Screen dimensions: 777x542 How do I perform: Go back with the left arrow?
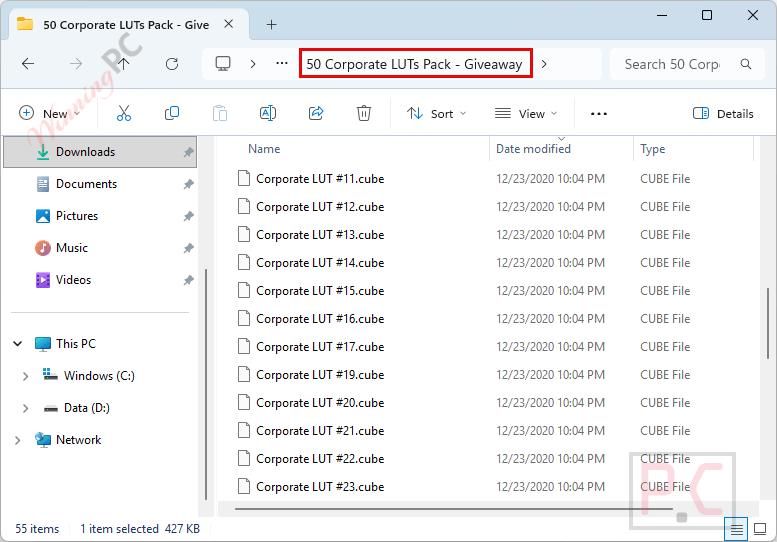pyautogui.click(x=28, y=64)
